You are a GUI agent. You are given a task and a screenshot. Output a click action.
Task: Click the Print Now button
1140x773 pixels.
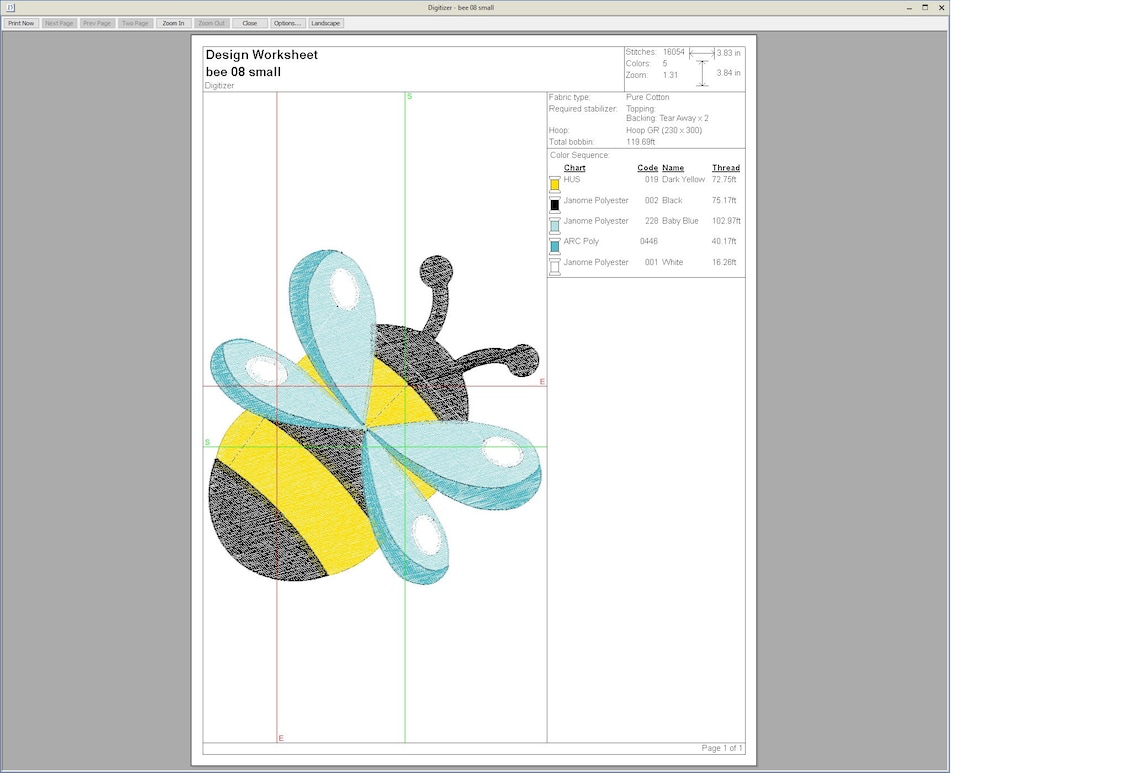[x=21, y=23]
